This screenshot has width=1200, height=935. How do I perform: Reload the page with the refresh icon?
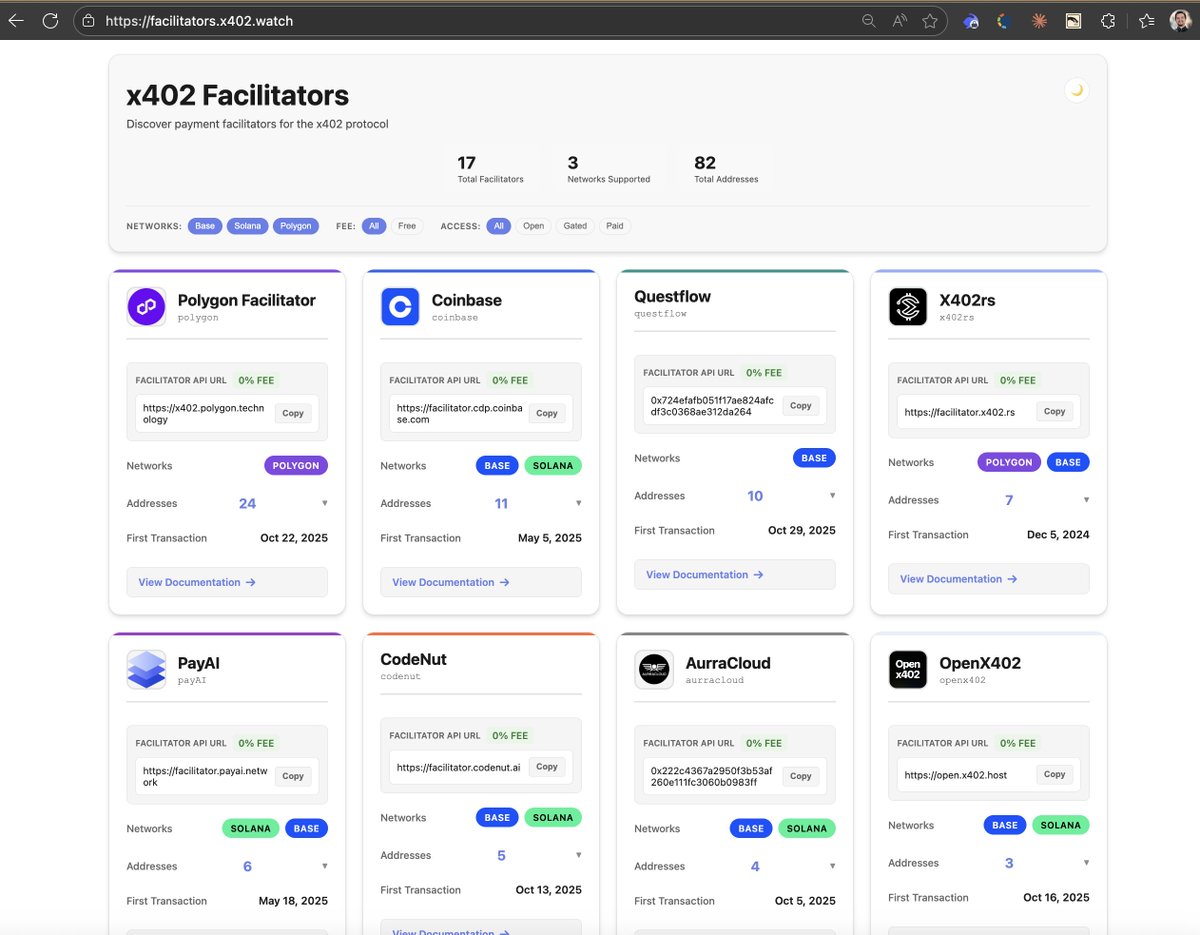50,20
